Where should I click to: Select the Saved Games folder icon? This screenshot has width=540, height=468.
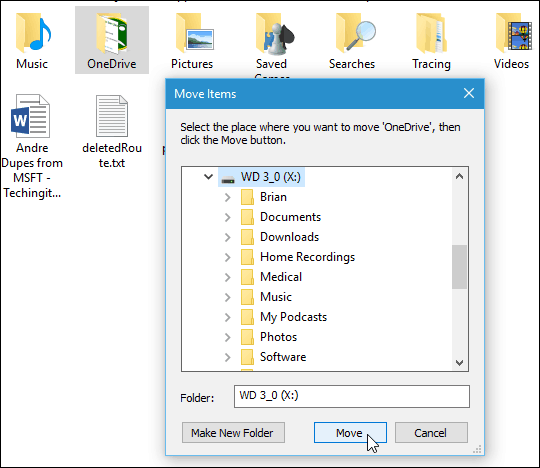coord(276,33)
